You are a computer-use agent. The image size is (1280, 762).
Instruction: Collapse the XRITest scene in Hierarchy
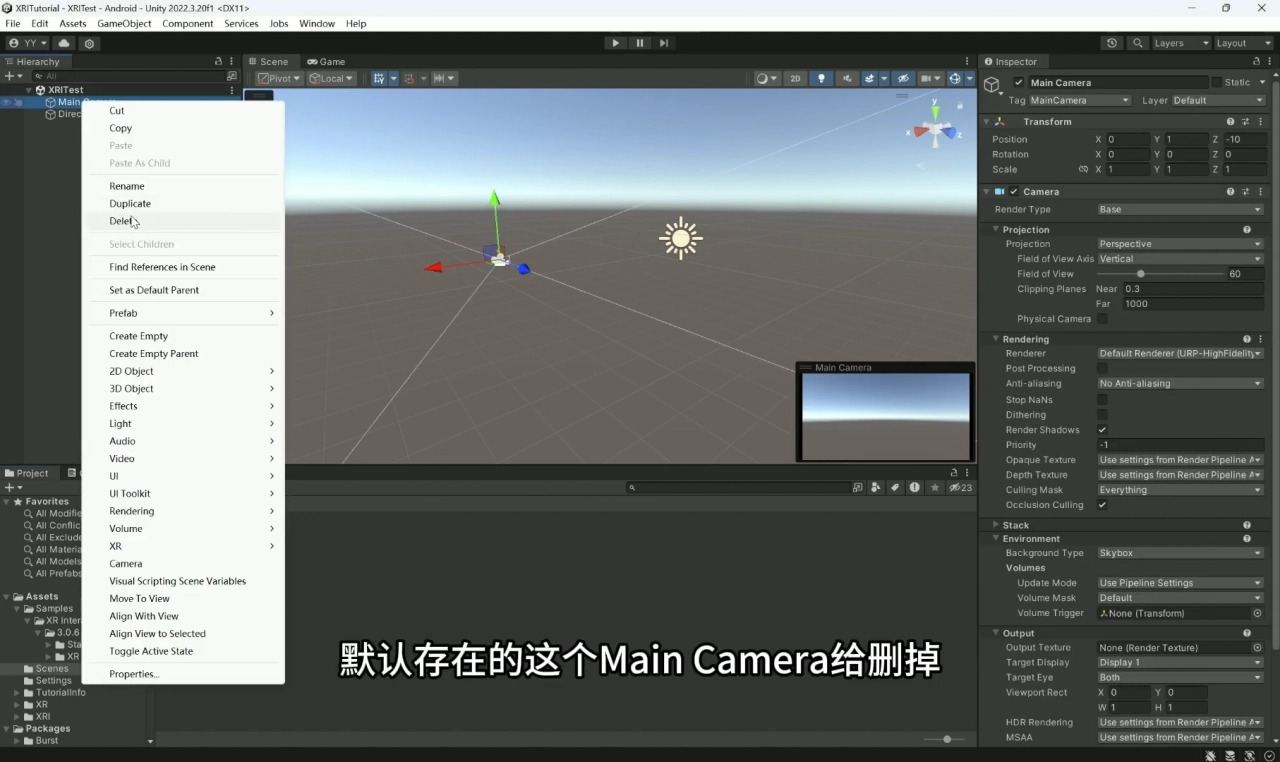click(x=29, y=90)
